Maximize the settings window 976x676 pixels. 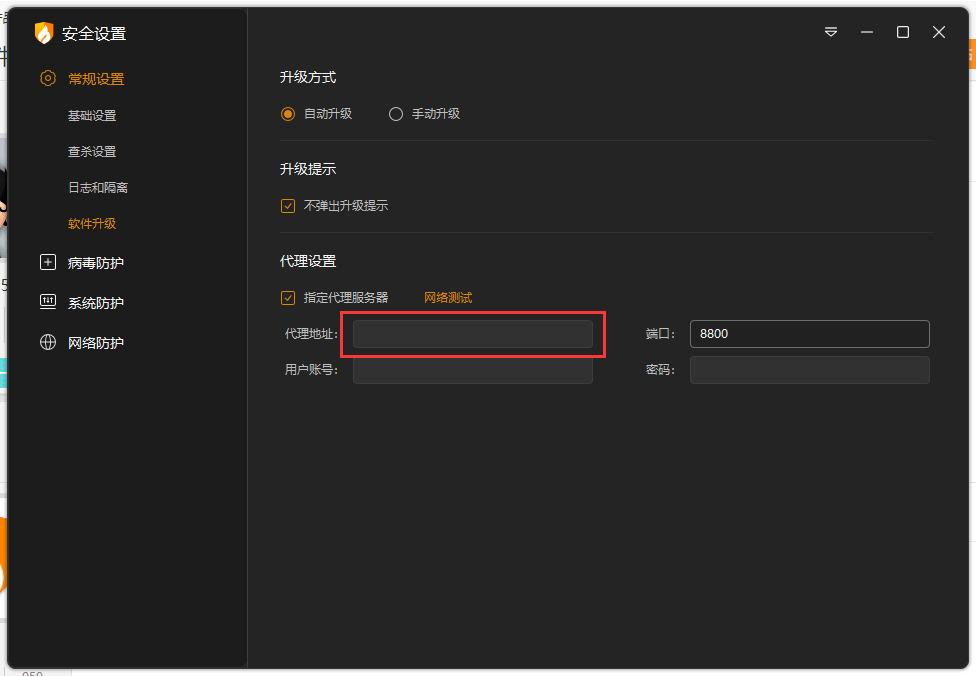(903, 32)
